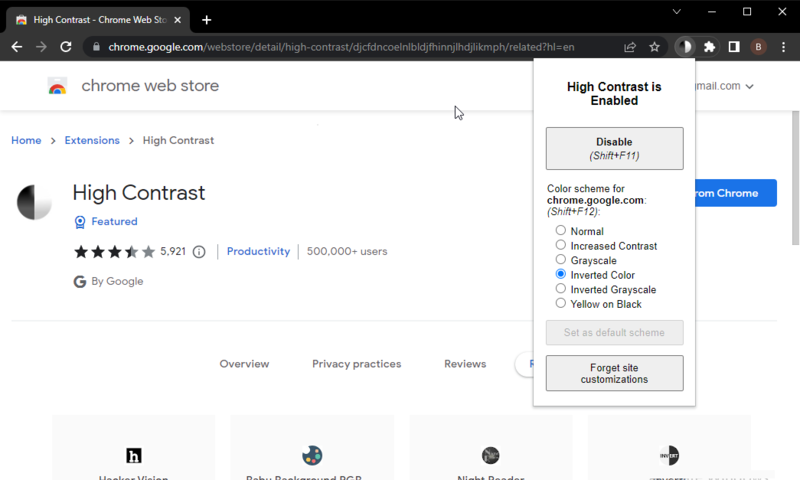Open the Reviews tab

click(465, 364)
